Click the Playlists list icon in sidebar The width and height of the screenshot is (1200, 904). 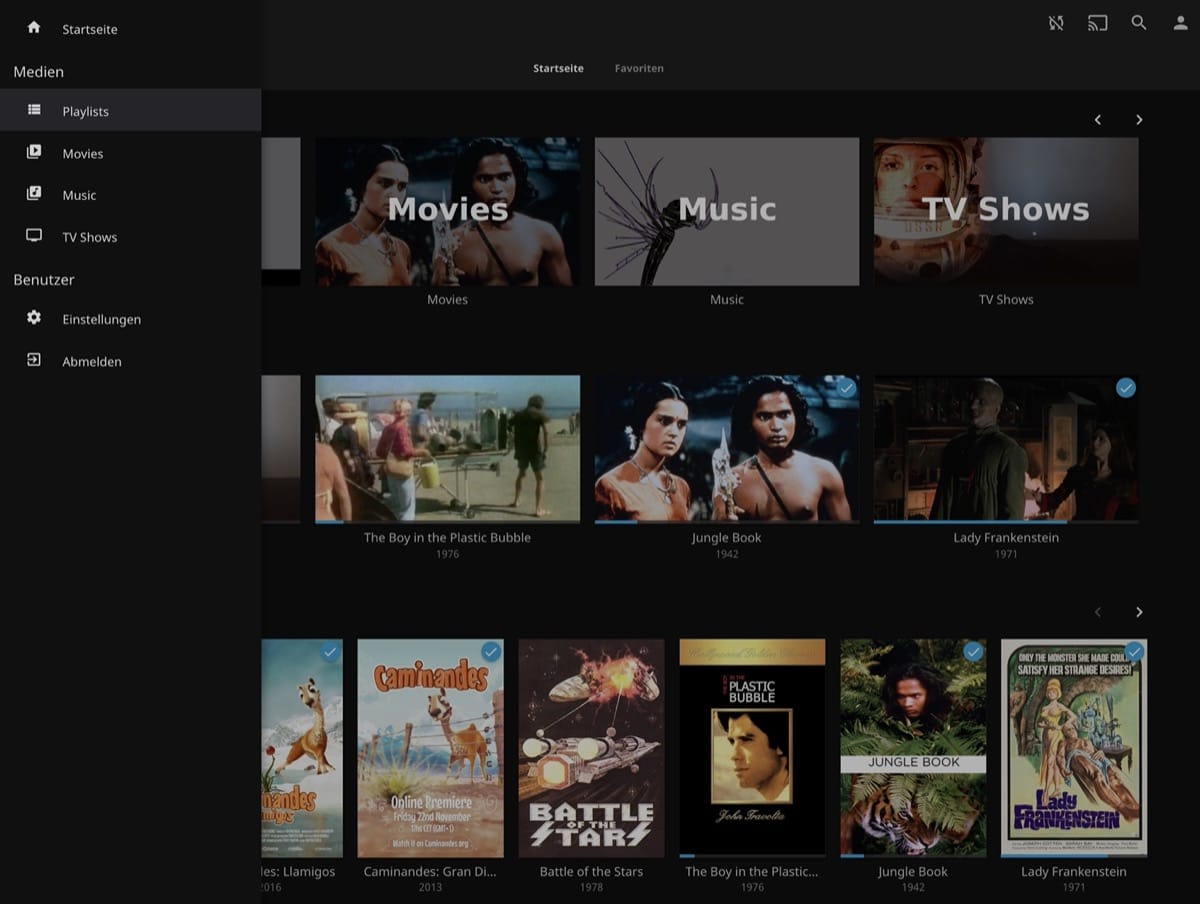coord(34,110)
